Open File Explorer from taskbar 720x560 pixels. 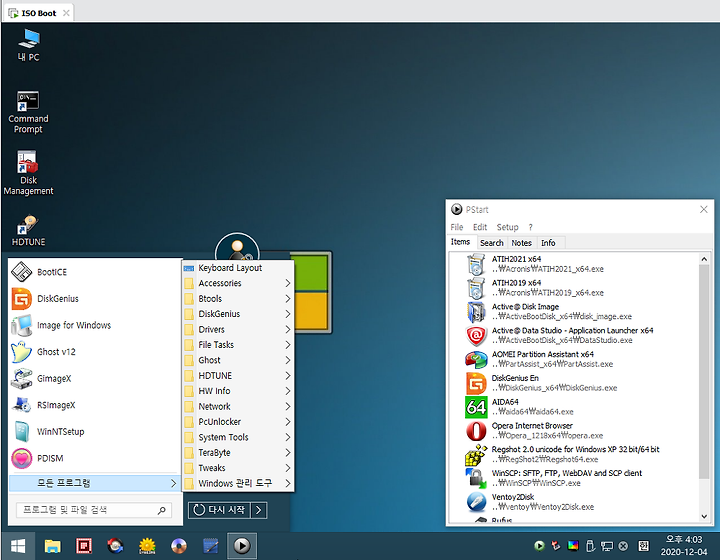coord(52,546)
